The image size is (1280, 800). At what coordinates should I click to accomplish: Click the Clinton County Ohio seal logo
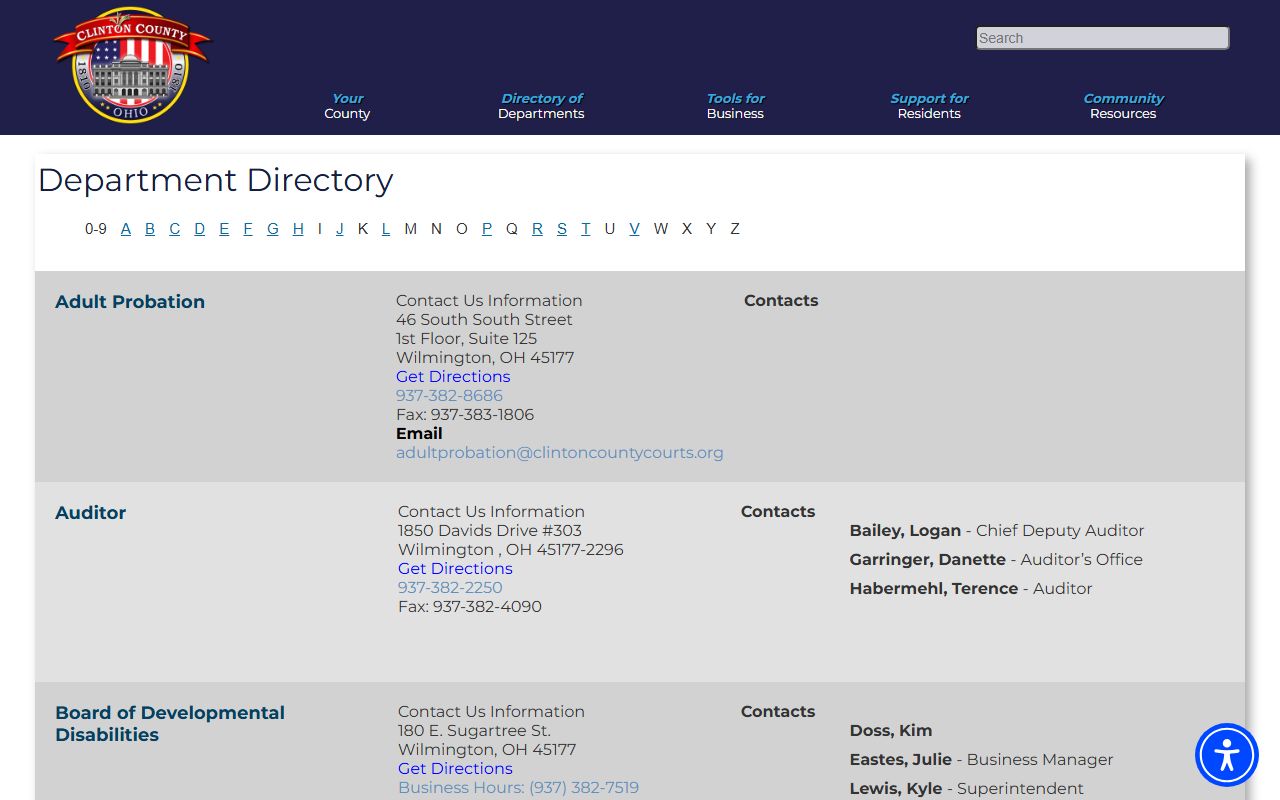131,65
